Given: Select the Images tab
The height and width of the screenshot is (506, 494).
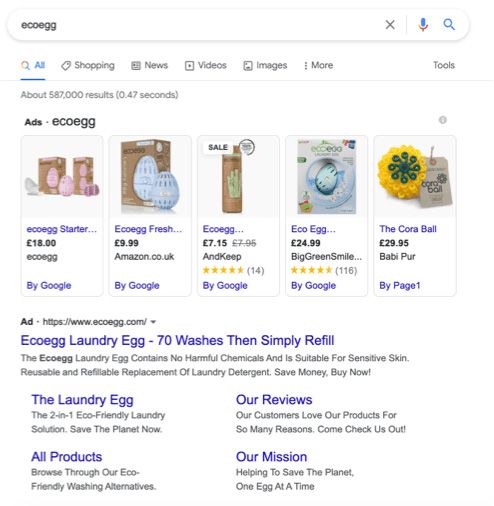Looking at the screenshot, I should click(x=265, y=66).
